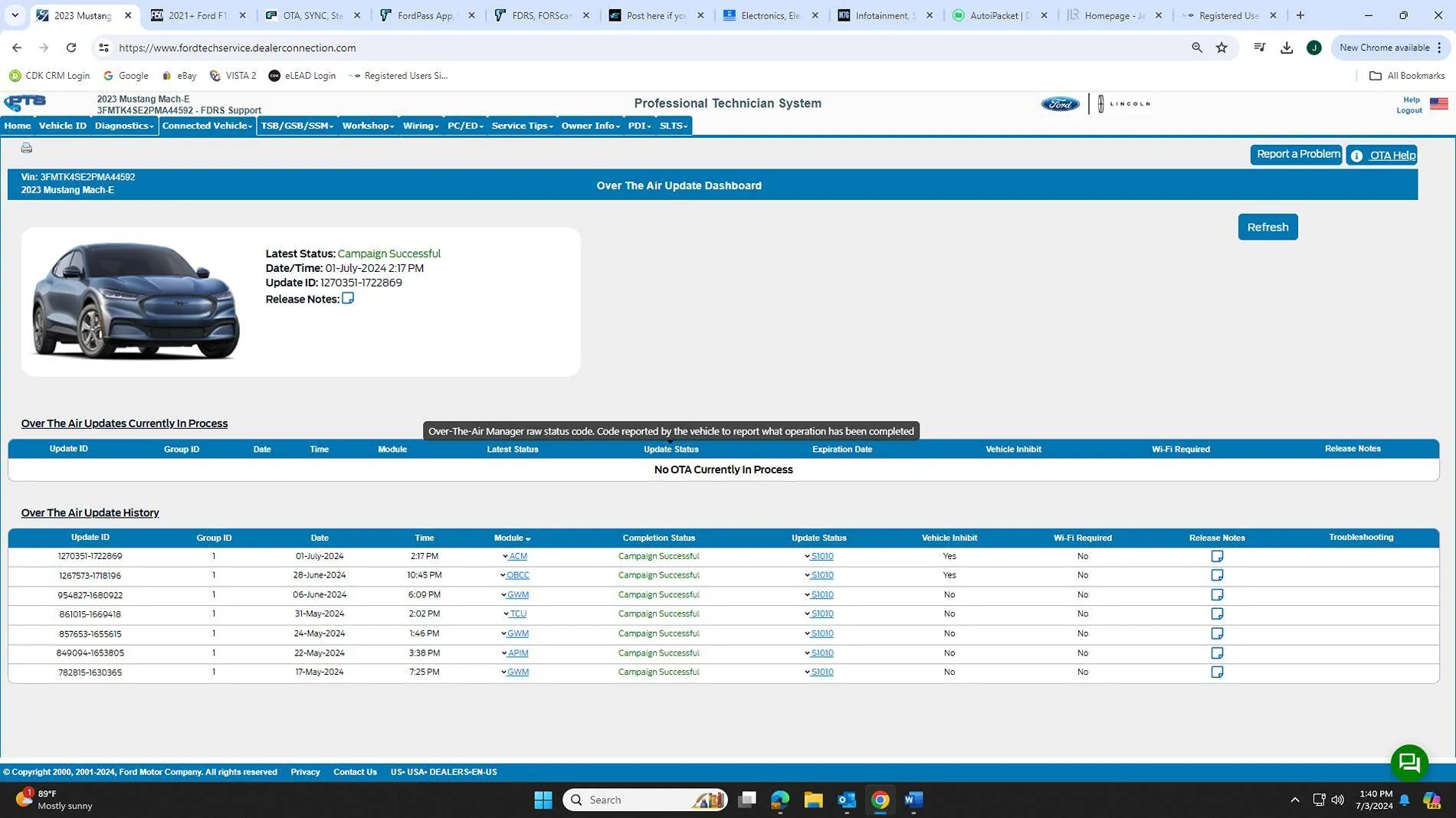
Task: Reload the page in Chrome
Action: [x=71, y=47]
